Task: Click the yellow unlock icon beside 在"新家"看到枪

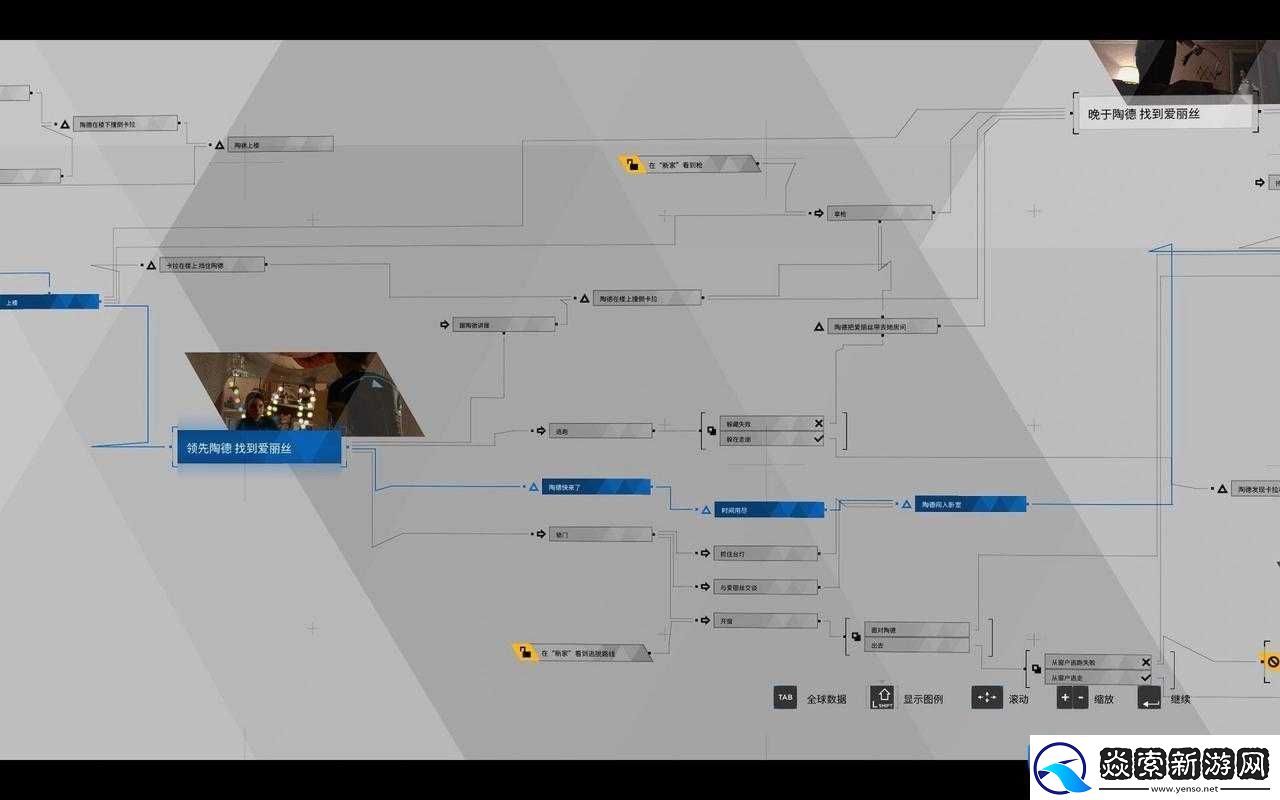Action: tap(631, 164)
